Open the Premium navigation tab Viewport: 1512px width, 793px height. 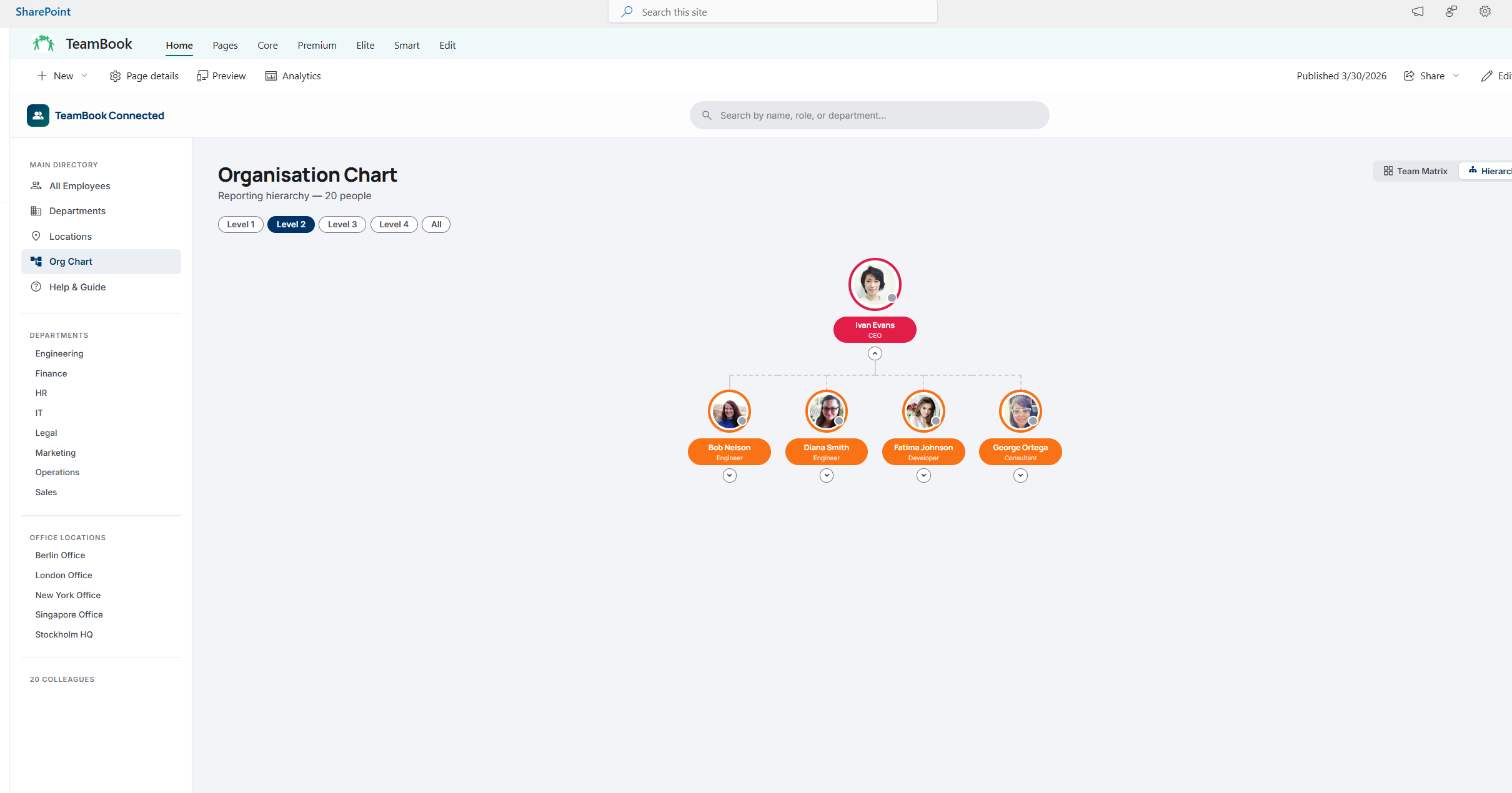pyautogui.click(x=317, y=46)
